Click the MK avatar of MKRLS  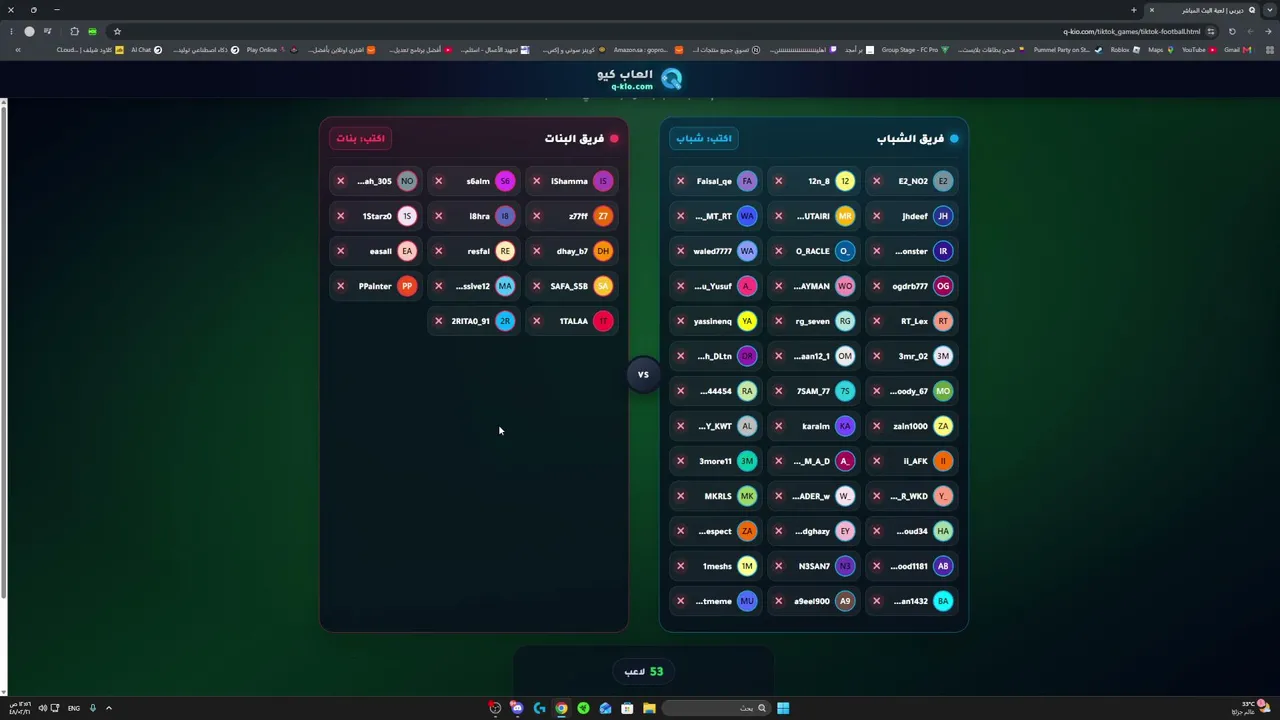747,496
